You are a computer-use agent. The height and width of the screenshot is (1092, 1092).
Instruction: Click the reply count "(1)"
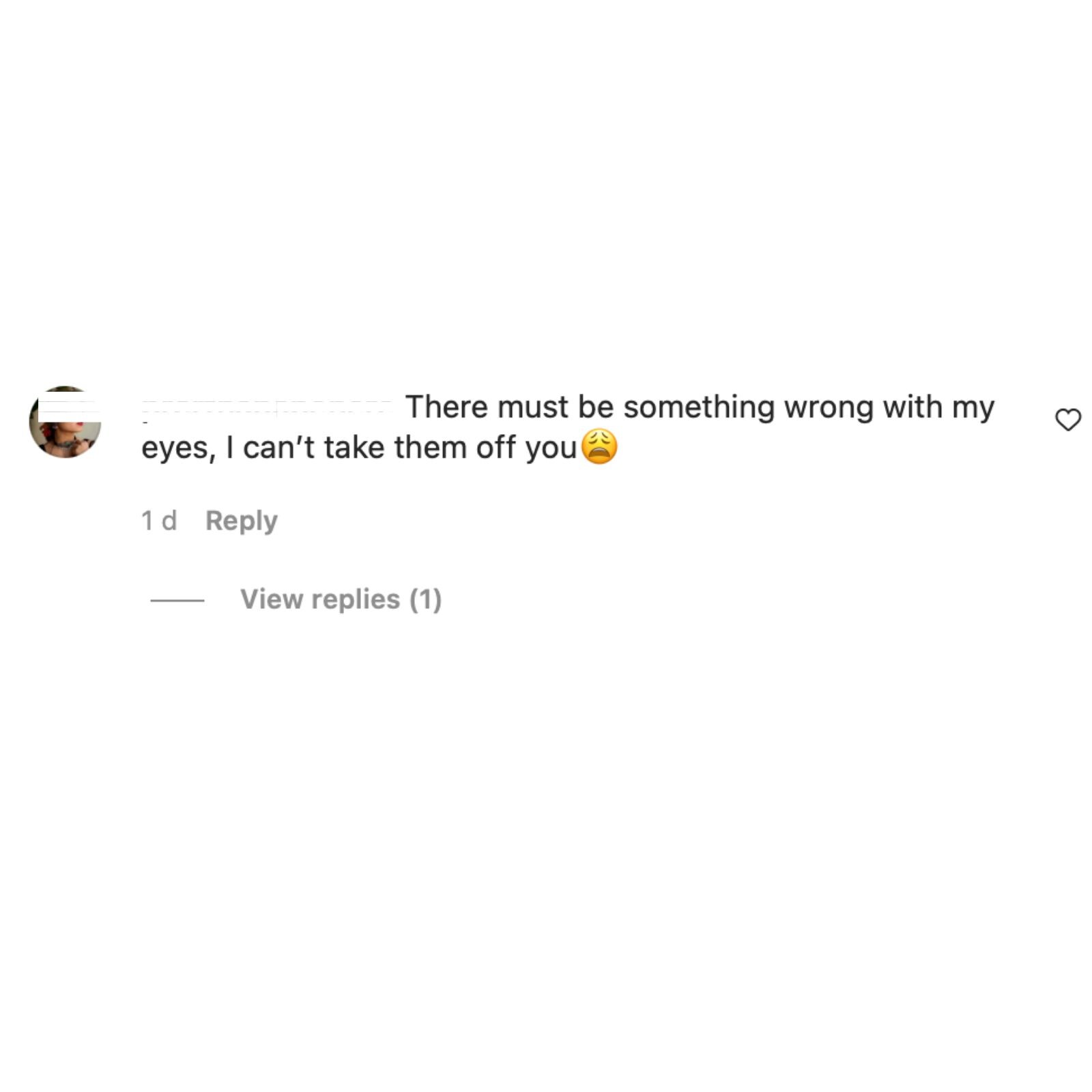(x=425, y=599)
